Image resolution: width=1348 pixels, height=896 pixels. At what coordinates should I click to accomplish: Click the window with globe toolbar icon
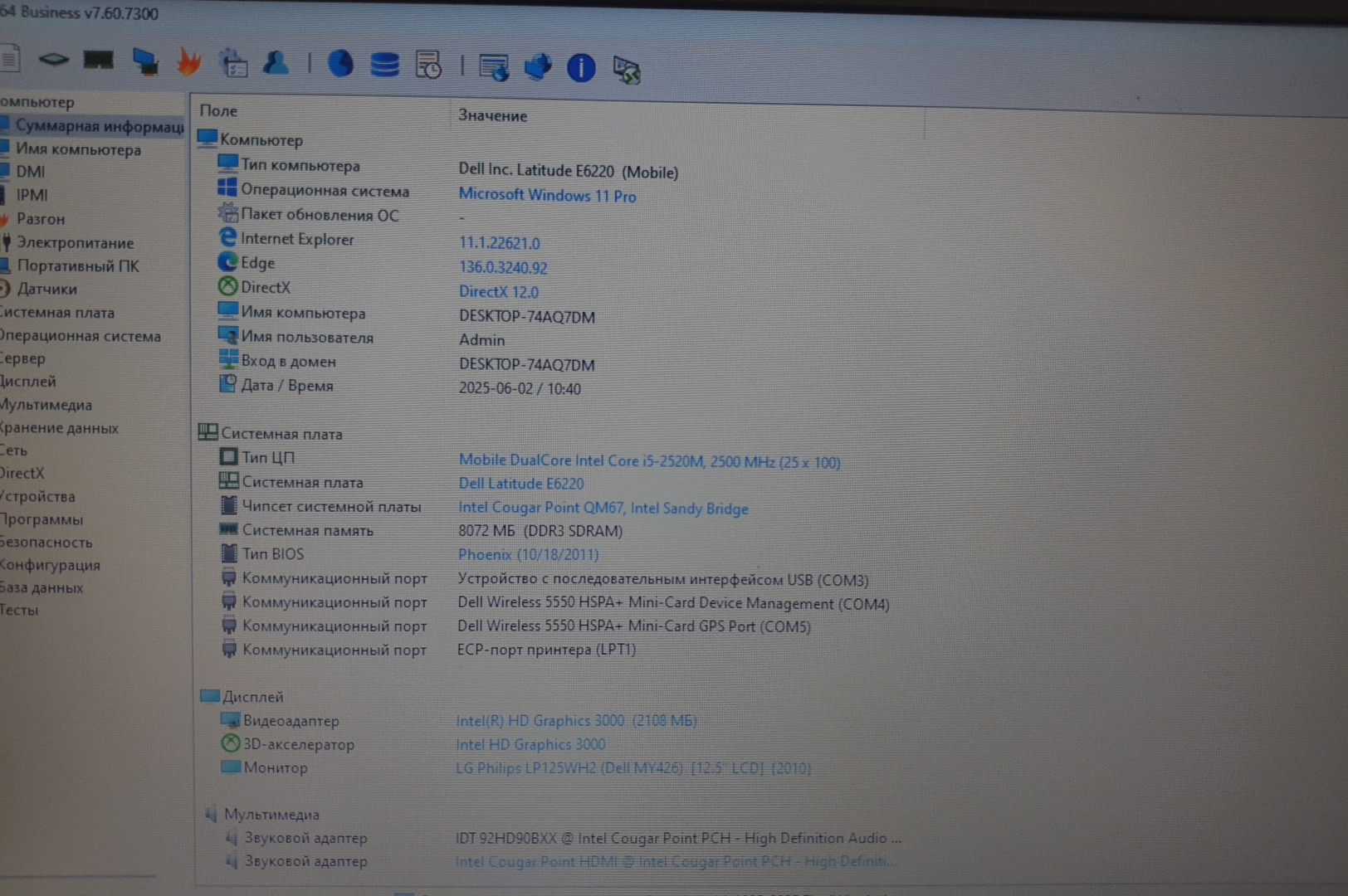pyautogui.click(x=495, y=67)
